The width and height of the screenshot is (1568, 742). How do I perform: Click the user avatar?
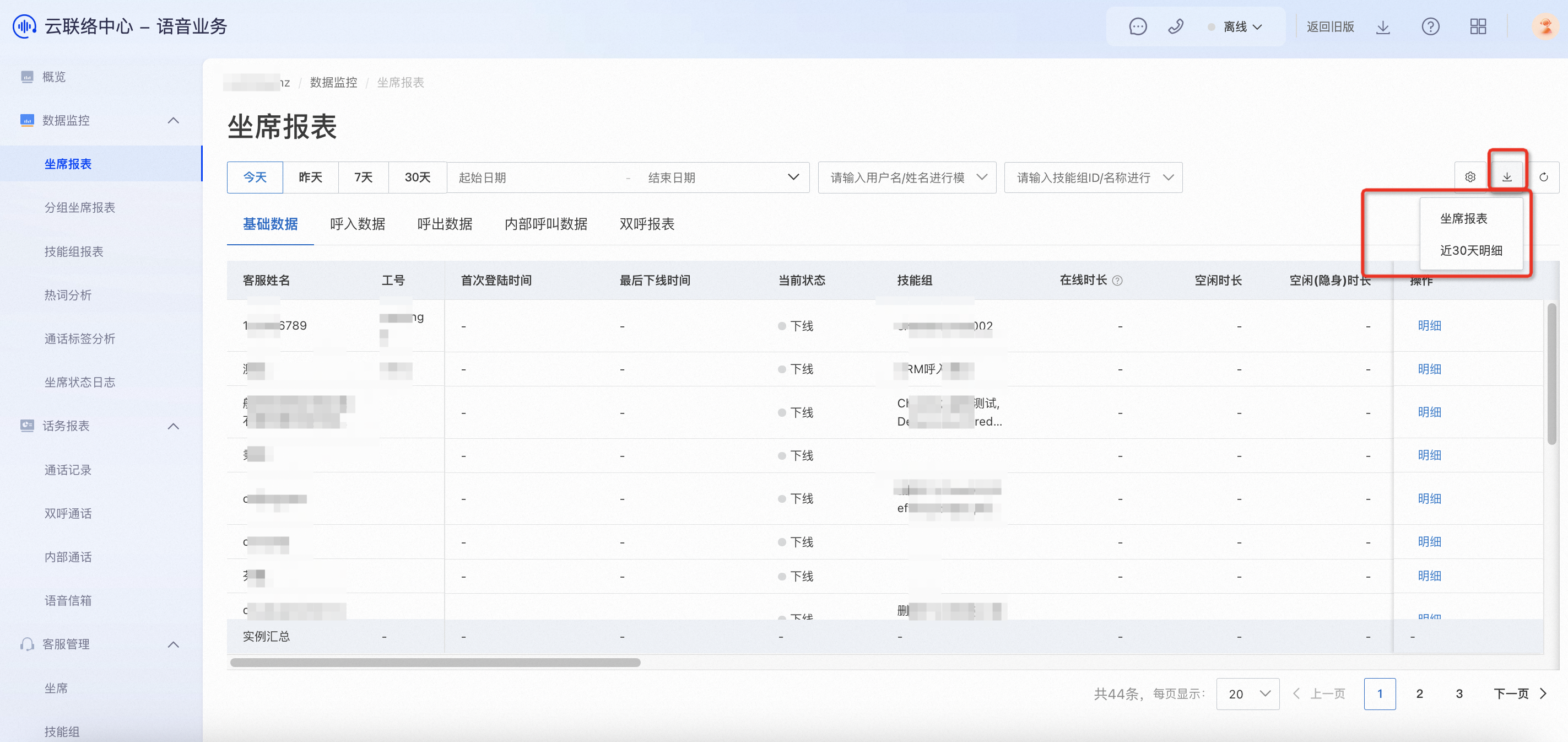[x=1545, y=27]
